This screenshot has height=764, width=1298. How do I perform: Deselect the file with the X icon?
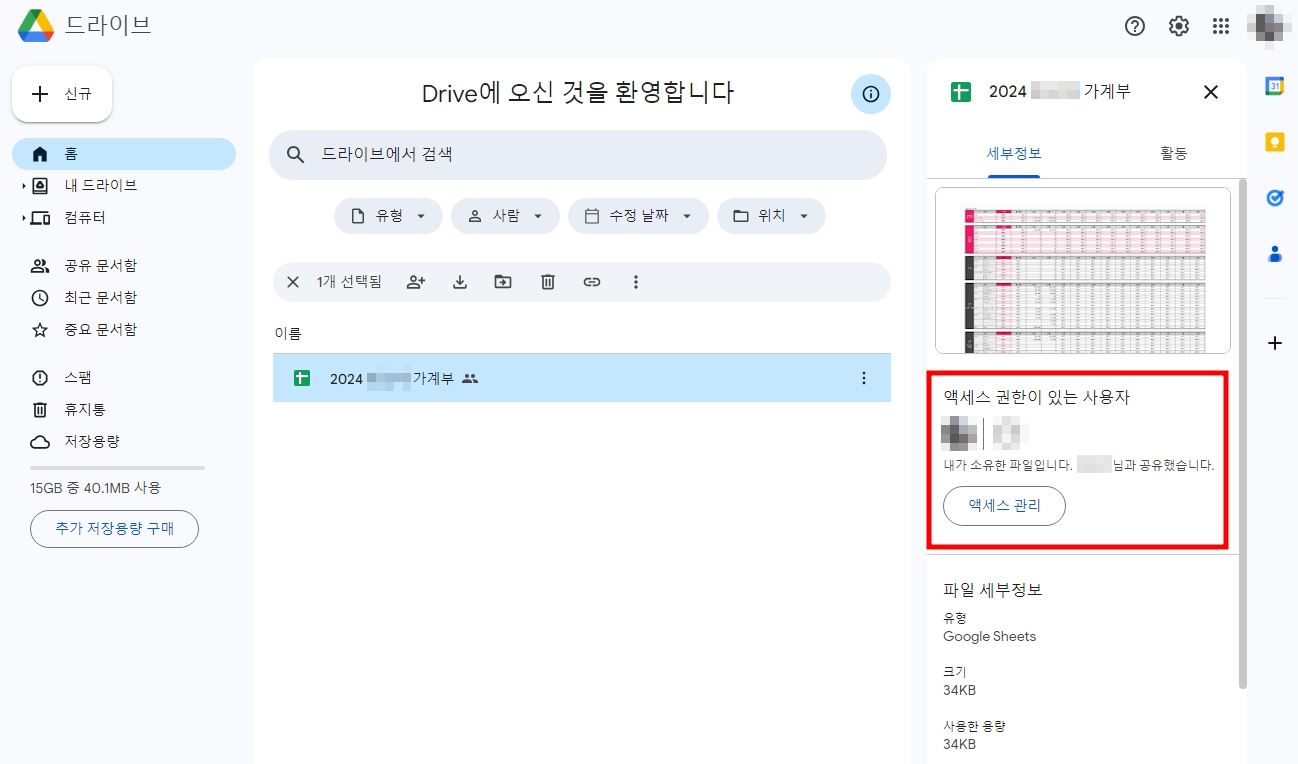[x=292, y=282]
